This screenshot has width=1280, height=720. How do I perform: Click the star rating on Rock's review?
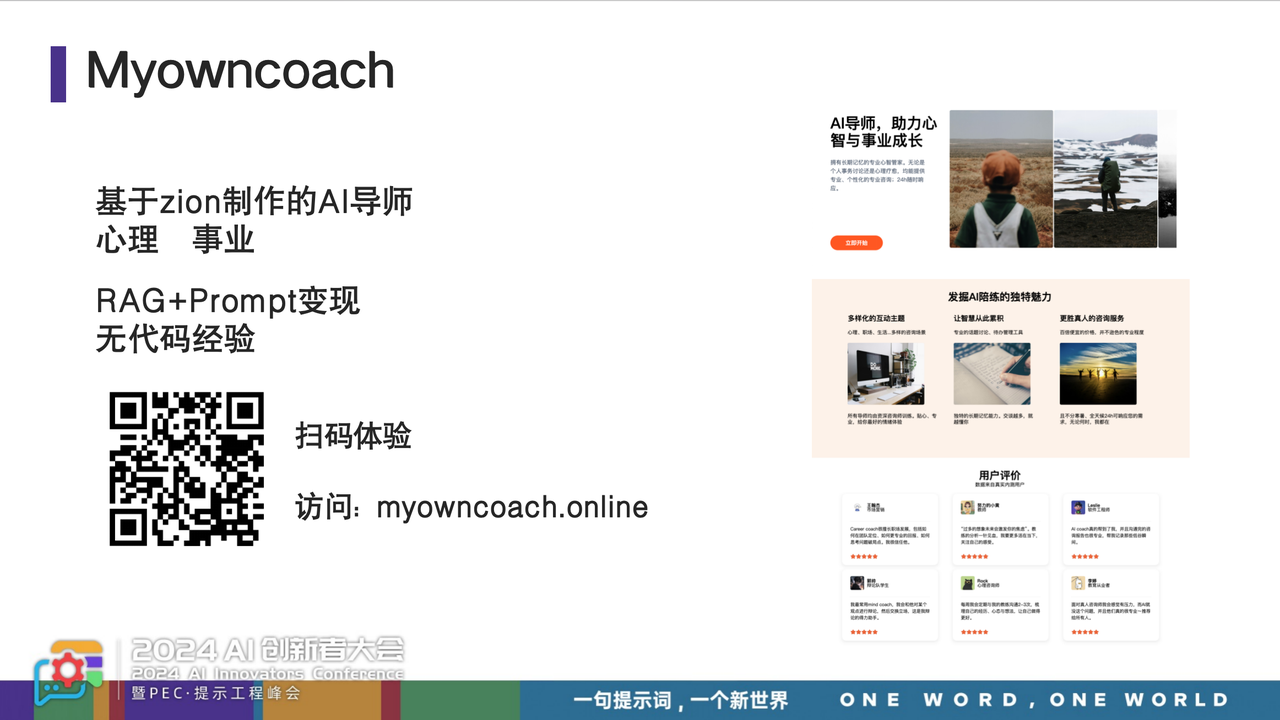coord(975,632)
